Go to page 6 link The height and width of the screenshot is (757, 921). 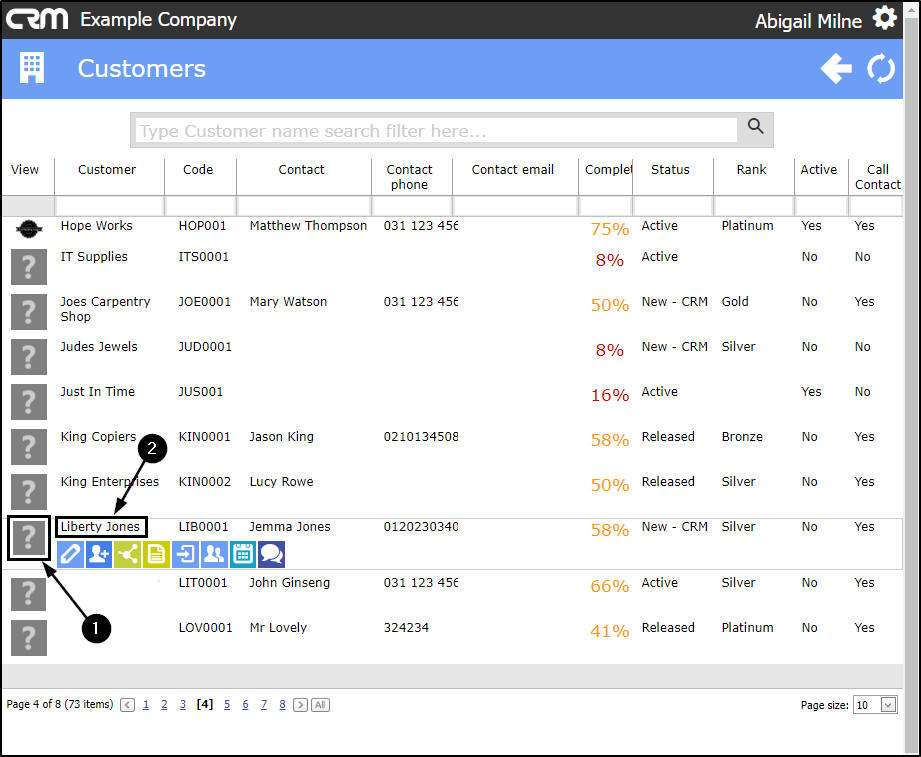(245, 704)
